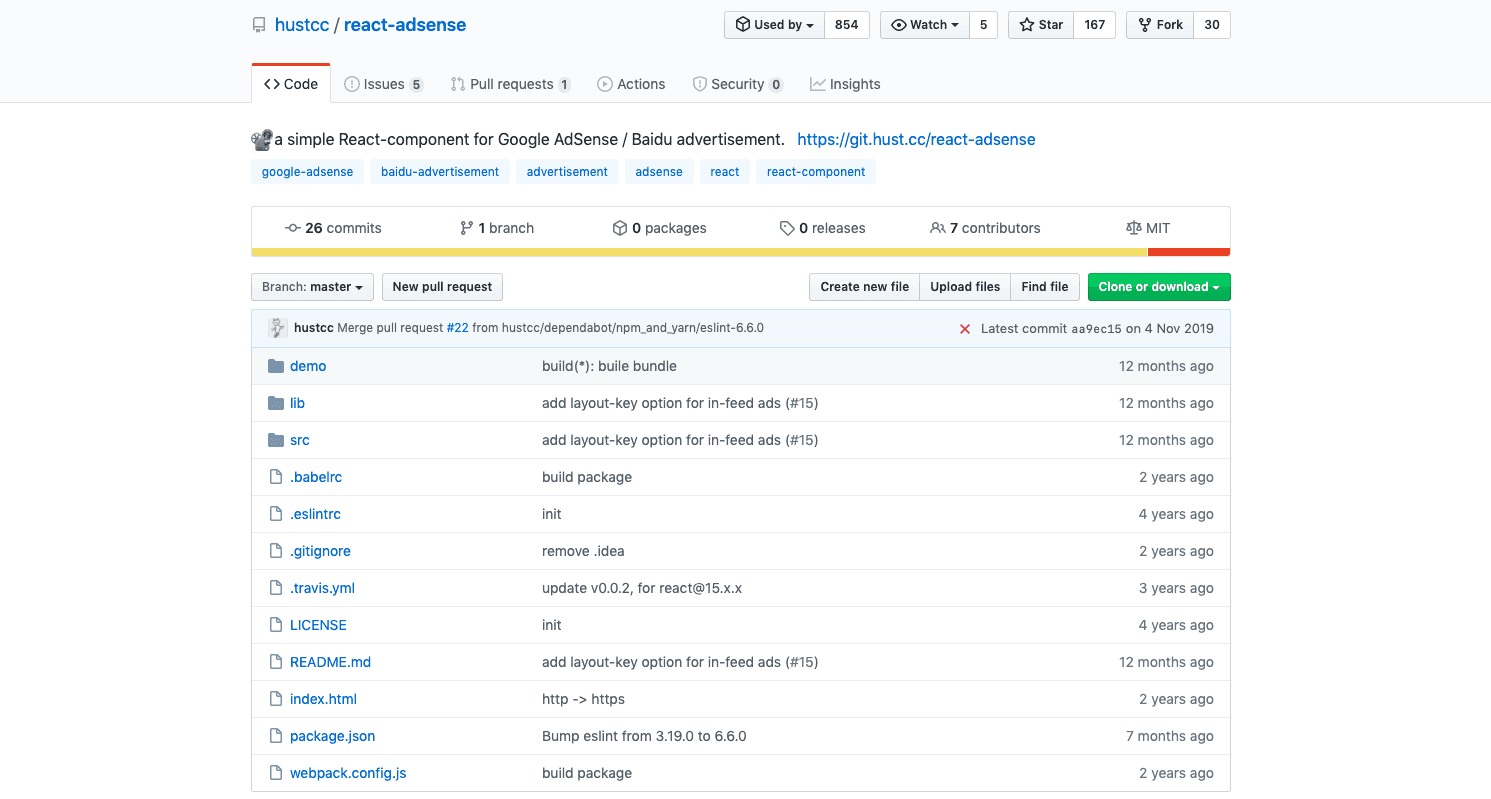Select the react-component topic tag
This screenshot has width=1491, height=799.
tap(816, 172)
